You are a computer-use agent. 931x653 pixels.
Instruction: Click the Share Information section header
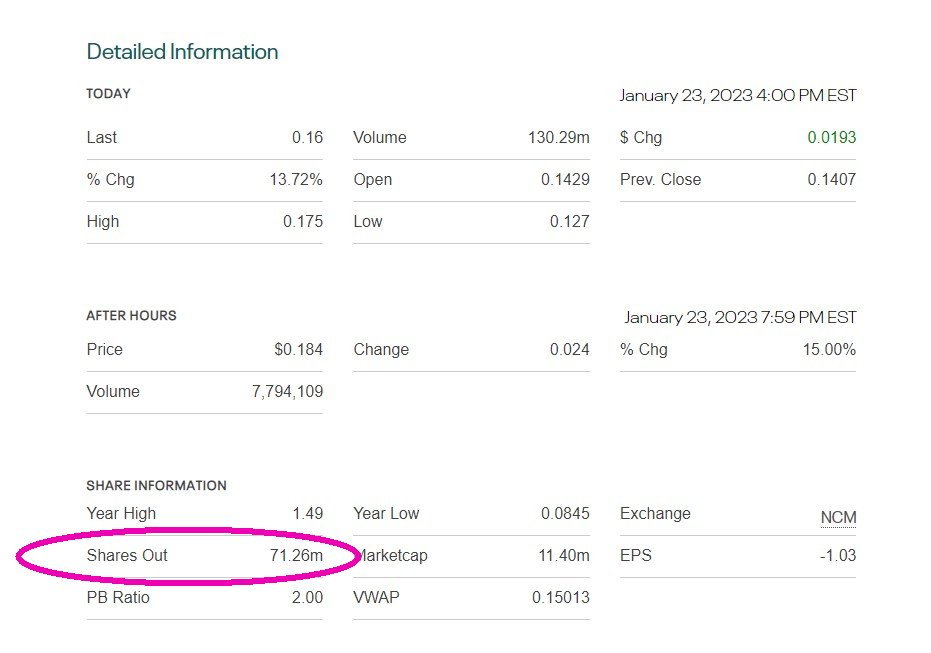click(156, 485)
